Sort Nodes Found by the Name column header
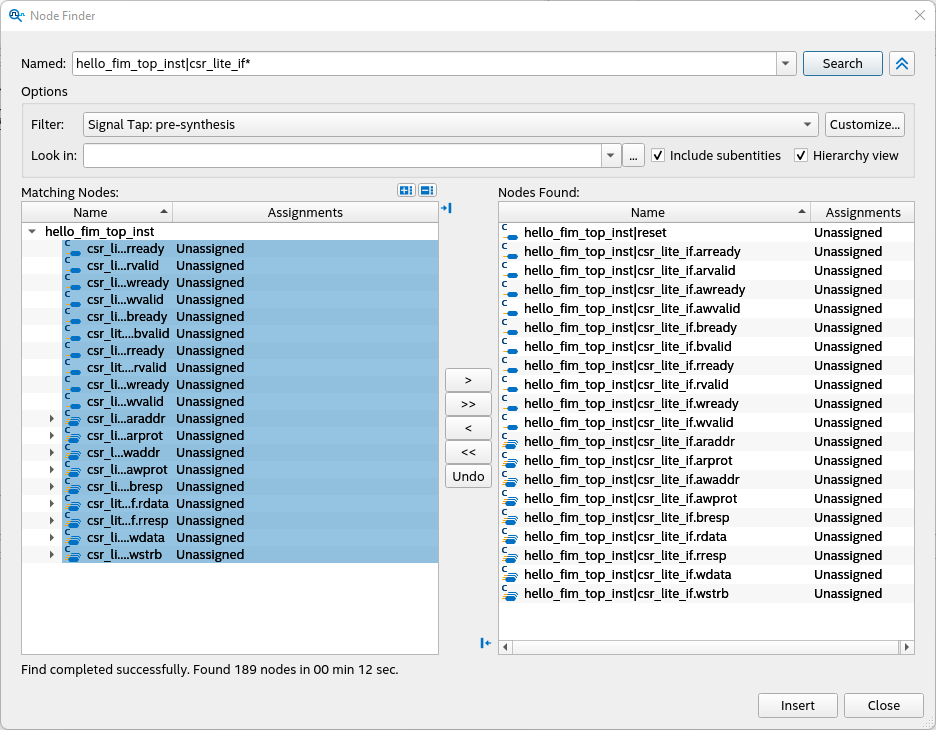Screen dimensions: 936x730 648,212
